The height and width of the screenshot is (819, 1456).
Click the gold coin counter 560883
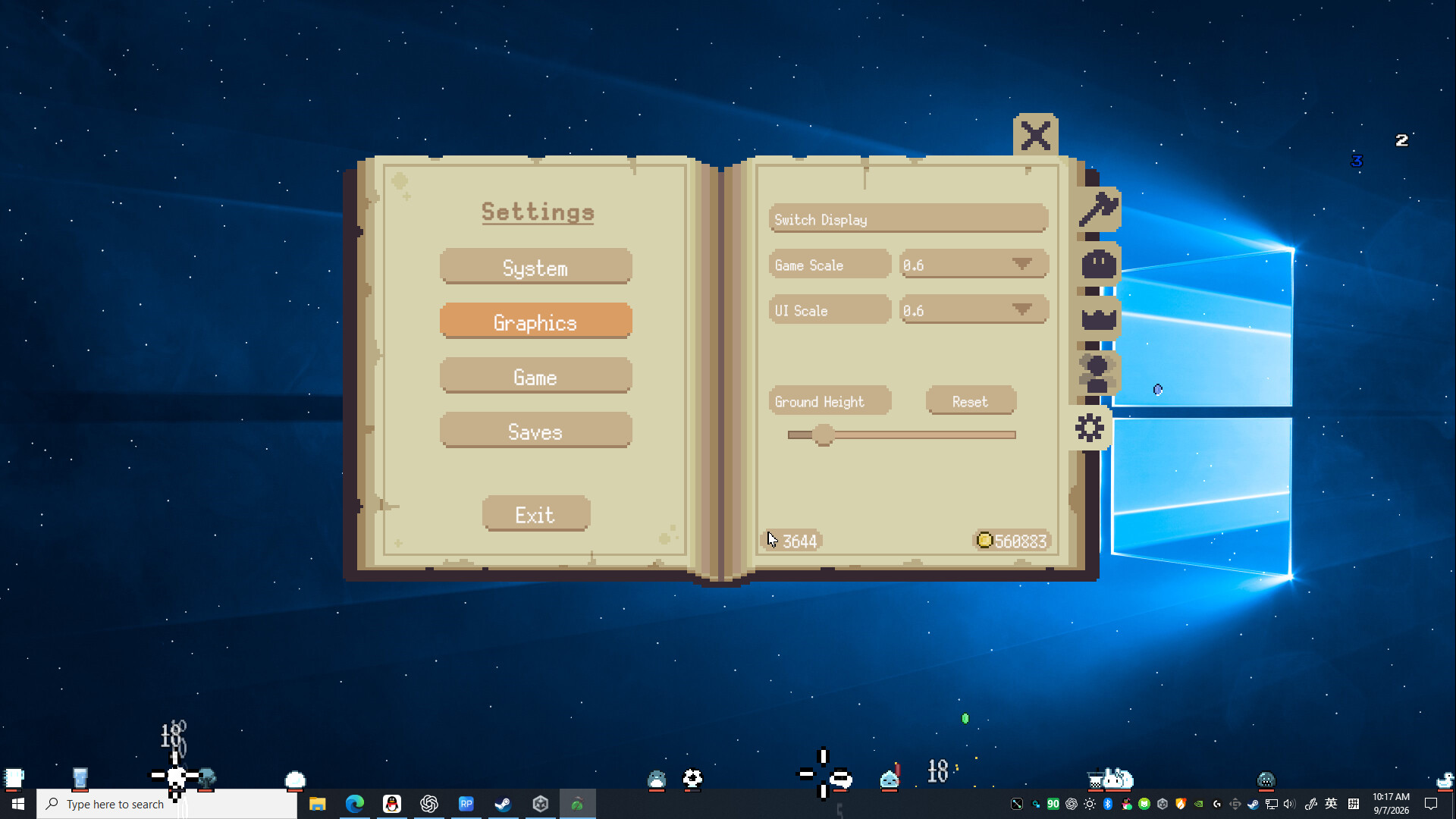coord(1012,541)
